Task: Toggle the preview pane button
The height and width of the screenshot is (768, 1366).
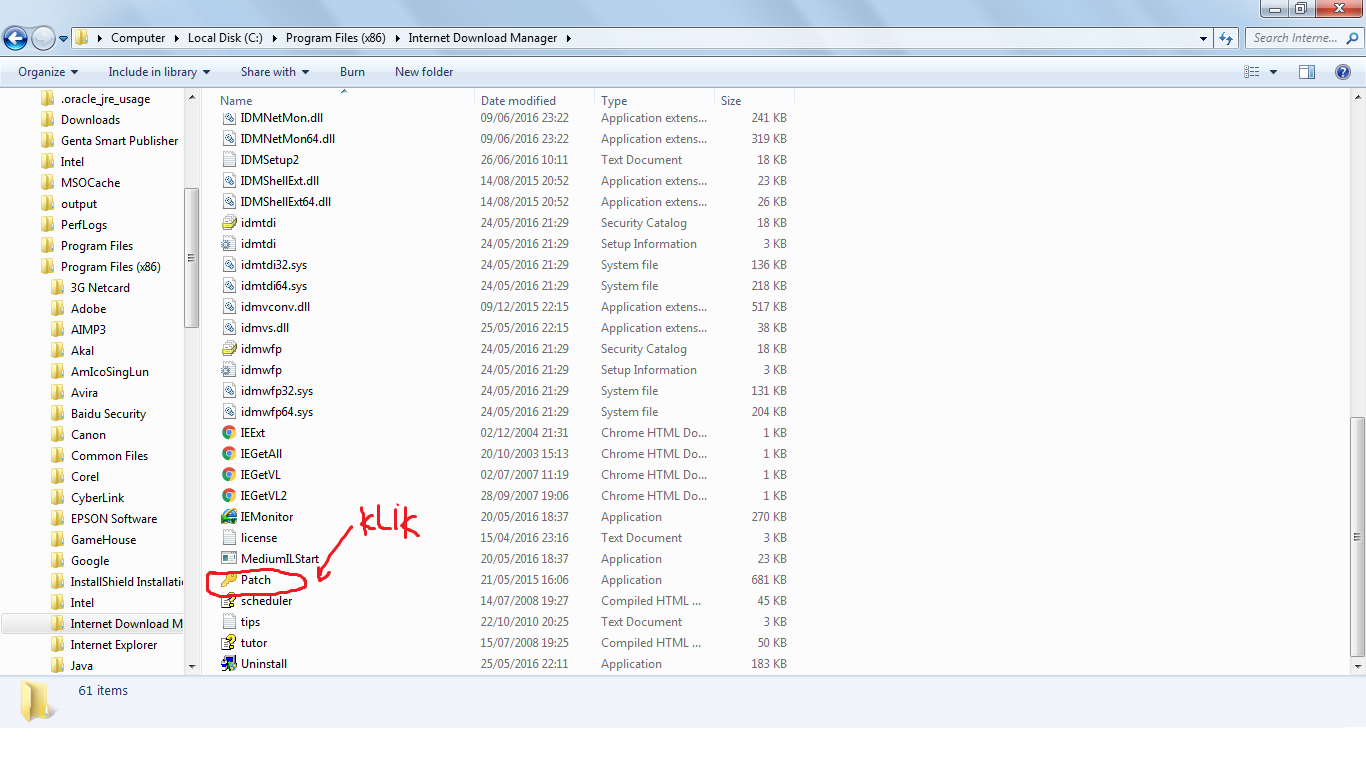Action: tap(1307, 72)
